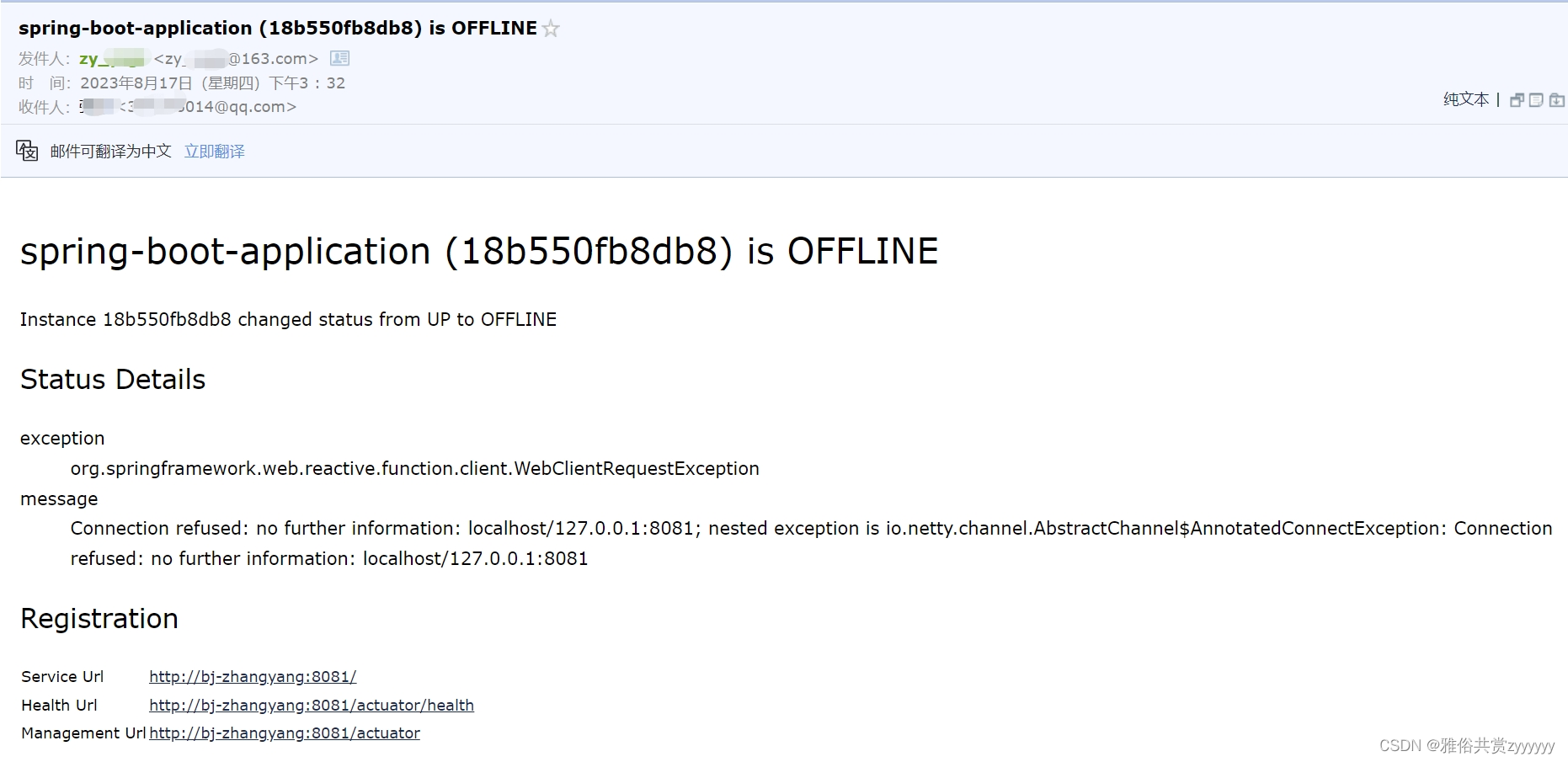This screenshot has width=1568, height=762.
Task: Click the bold email subject line
Action: click(x=278, y=29)
